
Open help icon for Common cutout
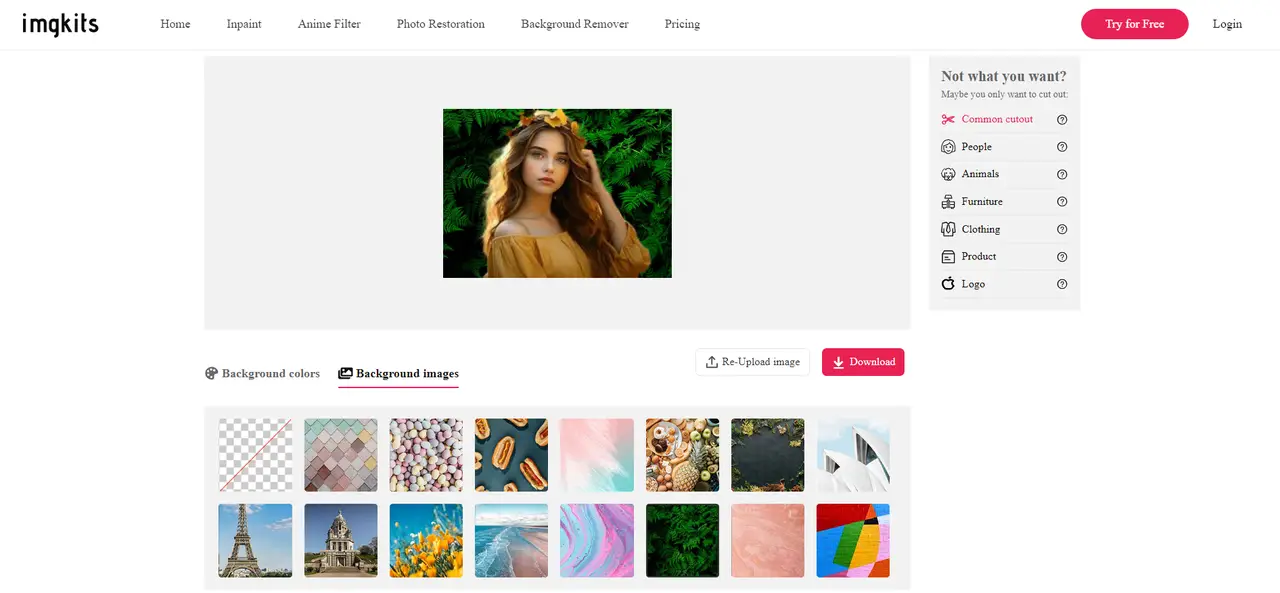pos(1062,119)
